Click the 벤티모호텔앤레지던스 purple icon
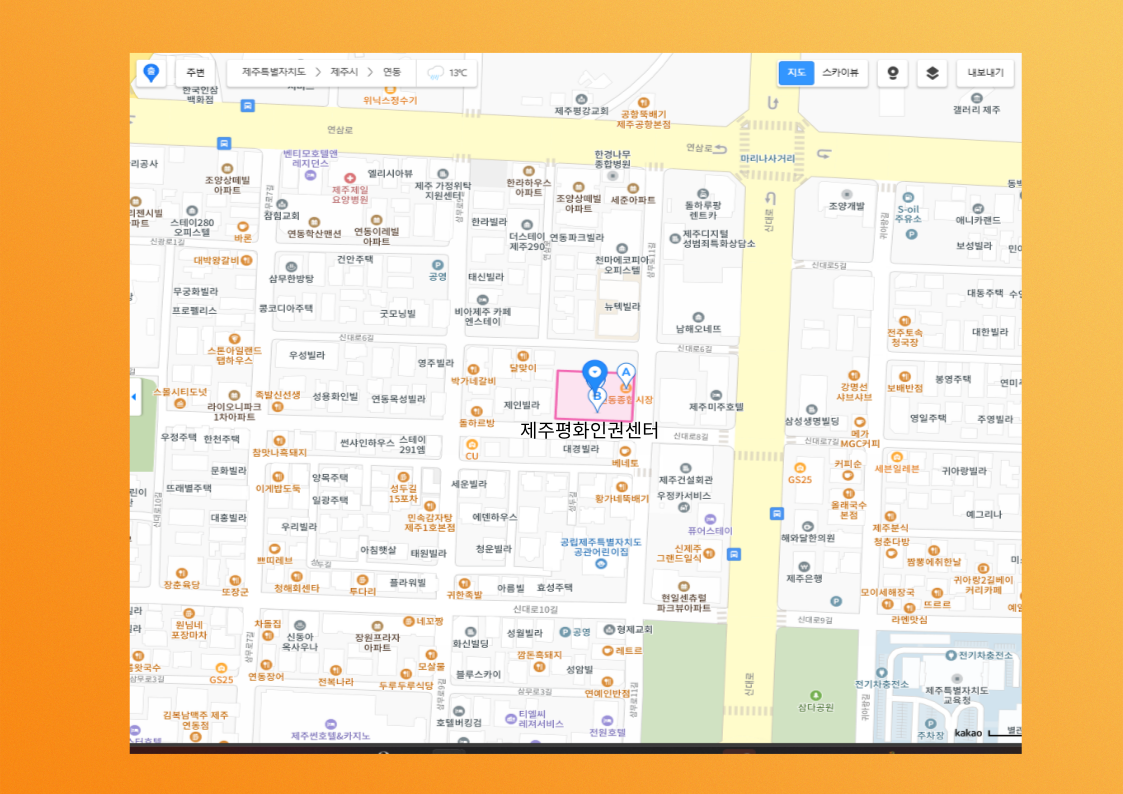Viewport: 1123px width, 794px height. click(310, 175)
